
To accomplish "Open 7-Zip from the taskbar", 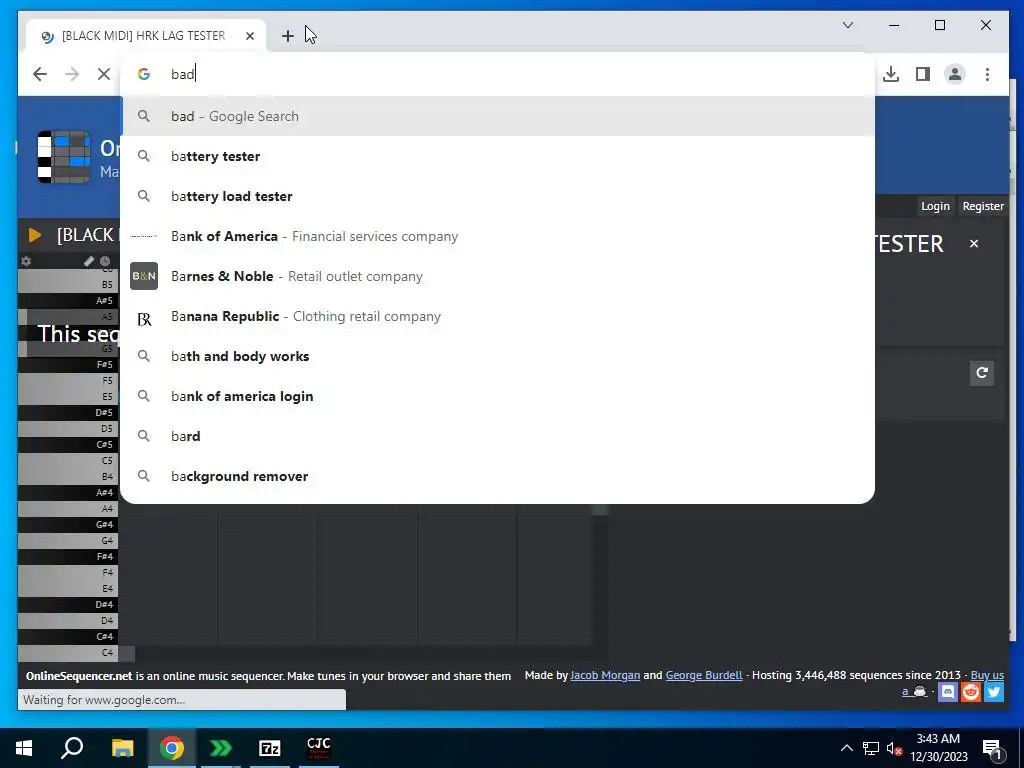I will pyautogui.click(x=270, y=748).
